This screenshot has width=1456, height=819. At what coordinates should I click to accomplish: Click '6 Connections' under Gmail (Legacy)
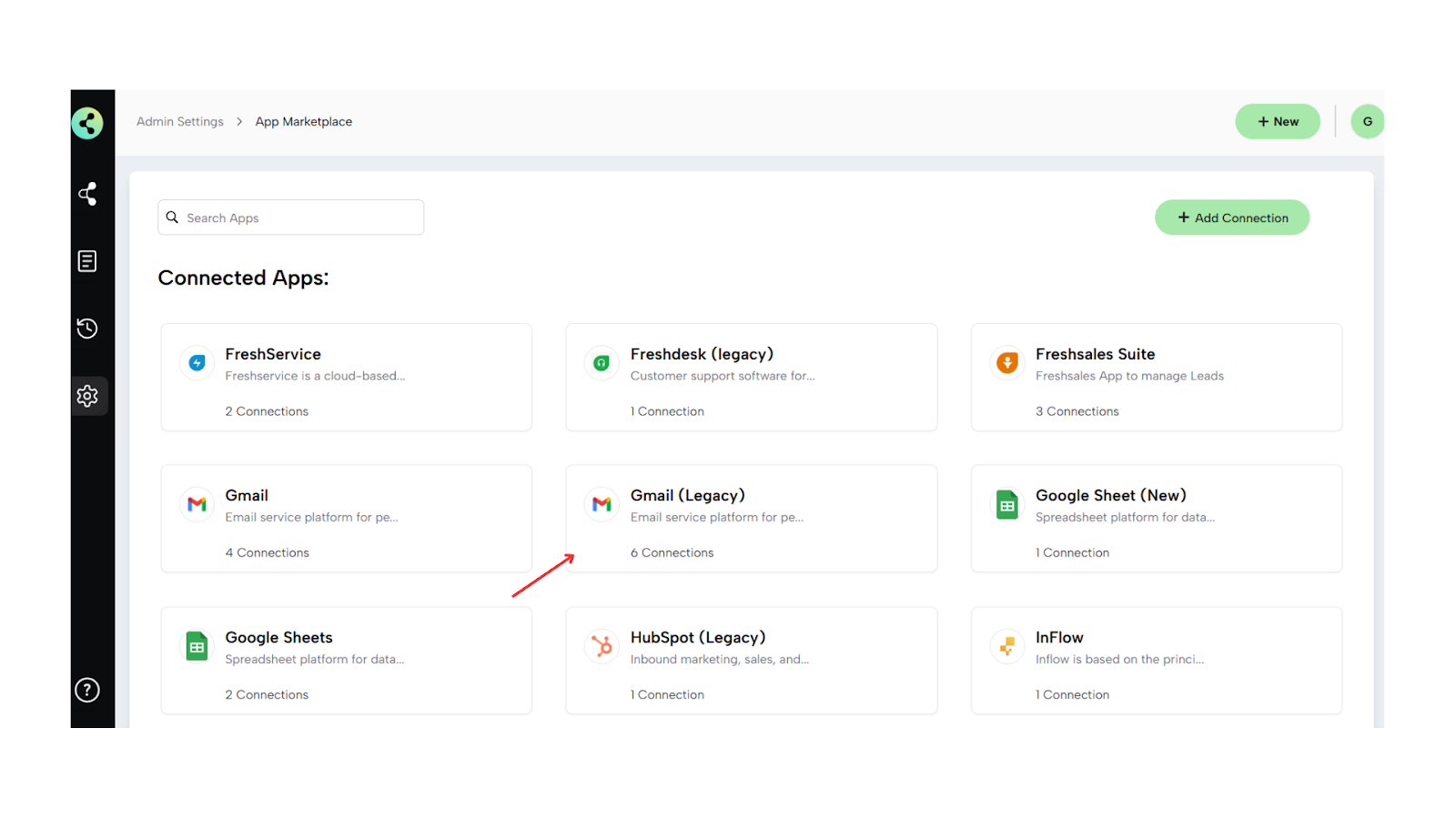pyautogui.click(x=672, y=552)
